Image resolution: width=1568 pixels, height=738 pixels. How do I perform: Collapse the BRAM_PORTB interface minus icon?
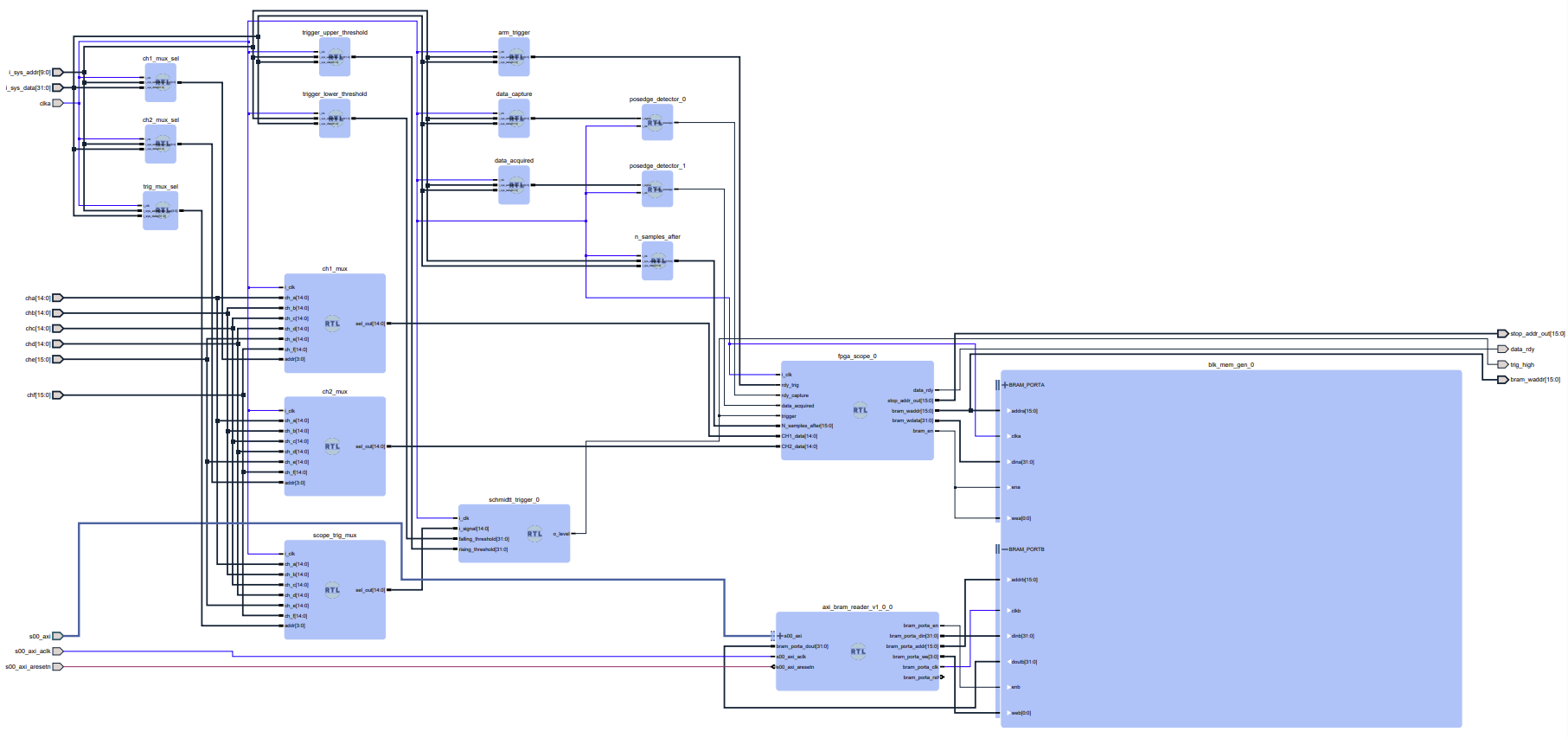1004,549
